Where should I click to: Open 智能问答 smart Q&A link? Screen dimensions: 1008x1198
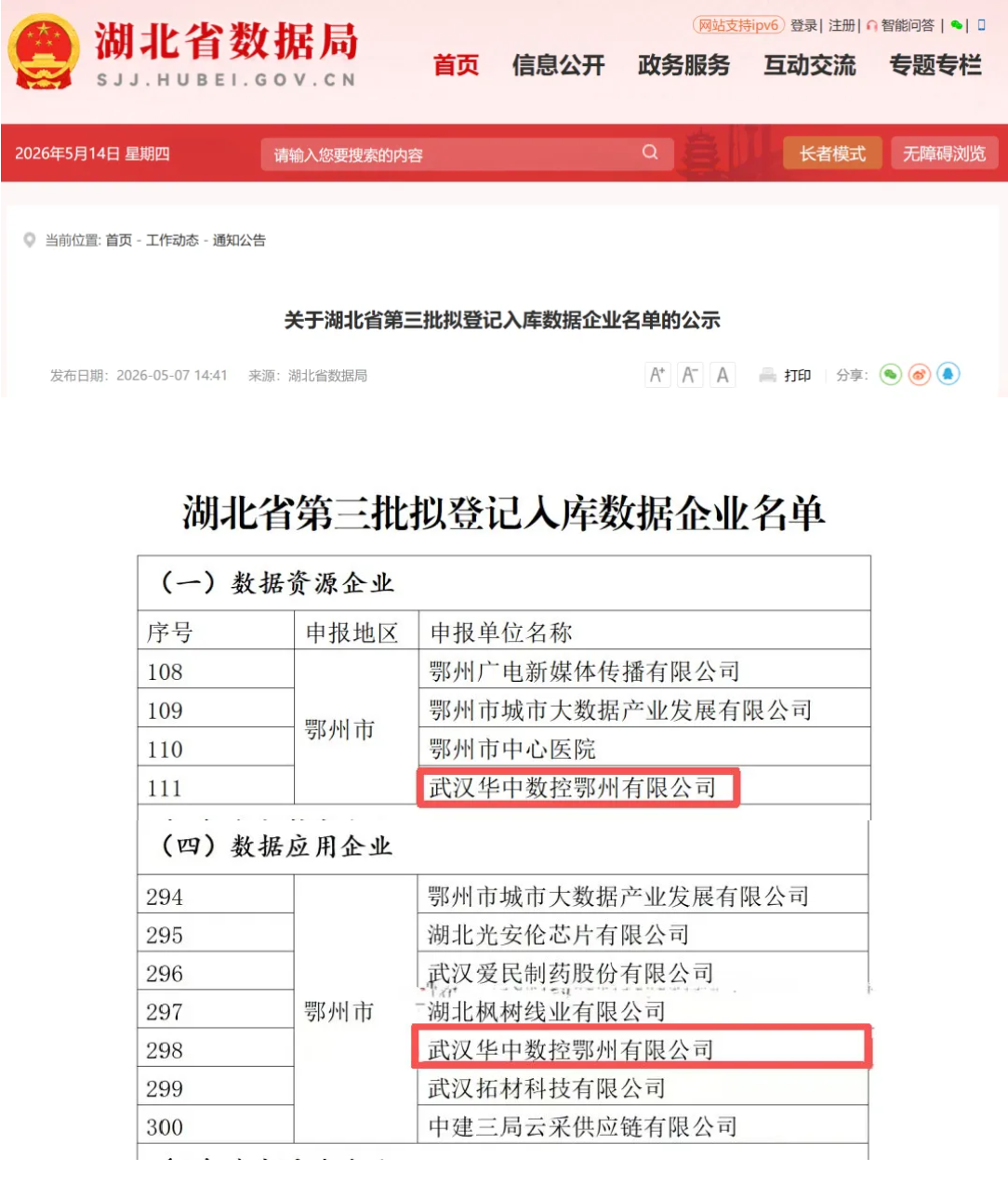[908, 25]
